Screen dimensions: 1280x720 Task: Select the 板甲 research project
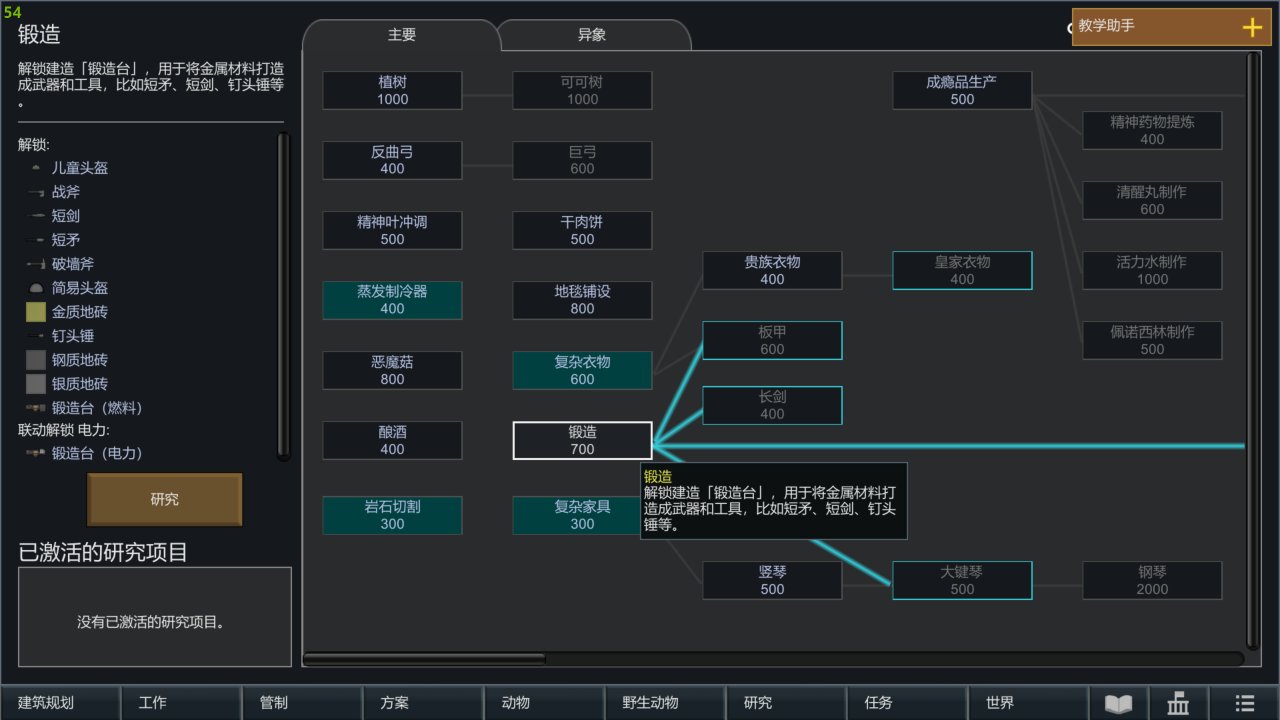pyautogui.click(x=772, y=340)
